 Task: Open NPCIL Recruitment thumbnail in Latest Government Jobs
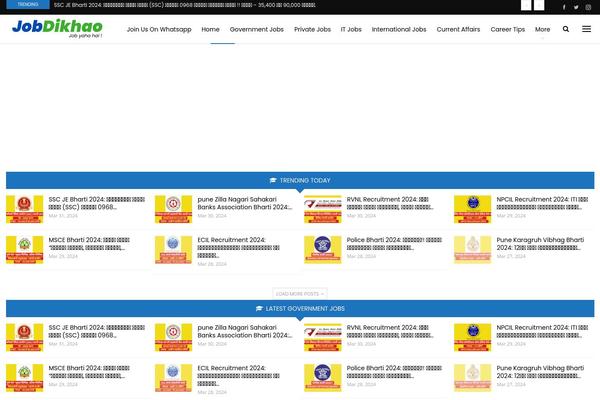(x=473, y=337)
